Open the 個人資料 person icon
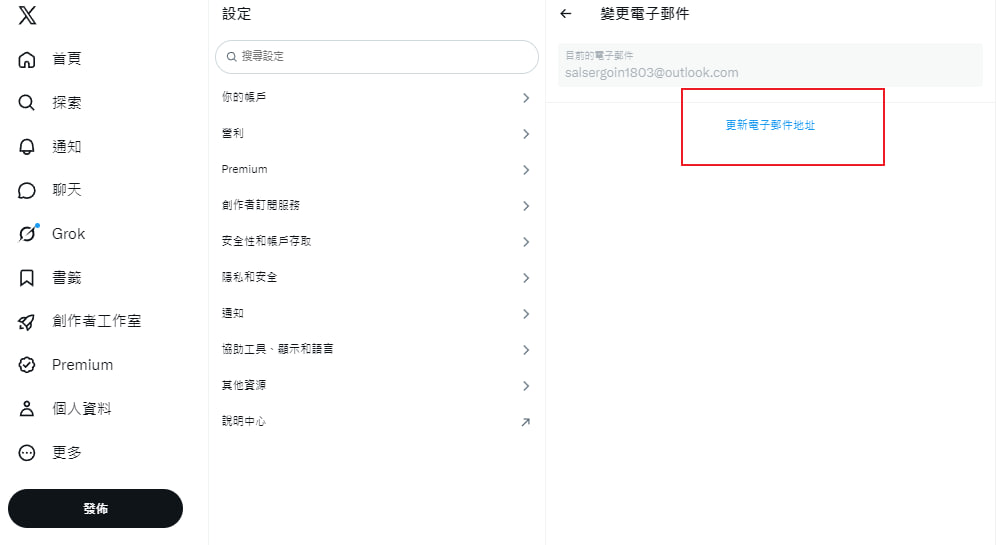 tap(27, 409)
